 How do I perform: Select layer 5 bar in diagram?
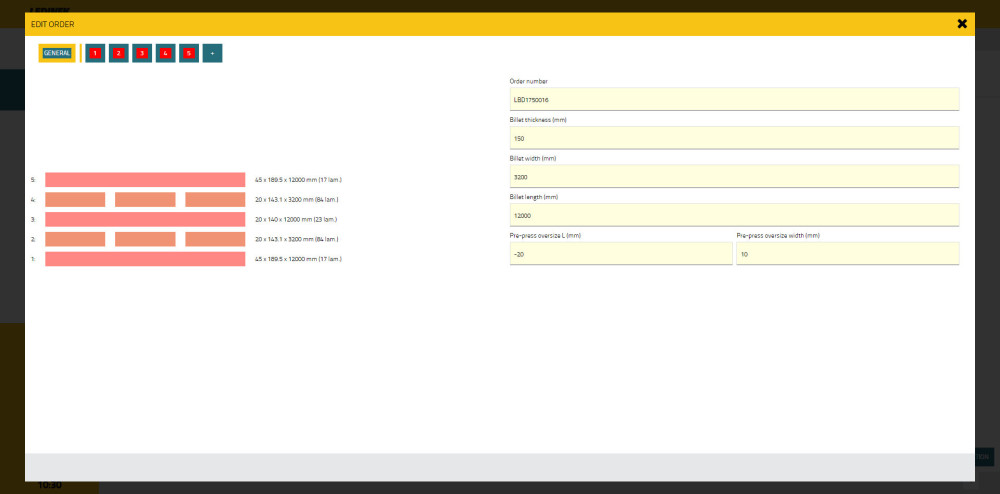point(145,180)
